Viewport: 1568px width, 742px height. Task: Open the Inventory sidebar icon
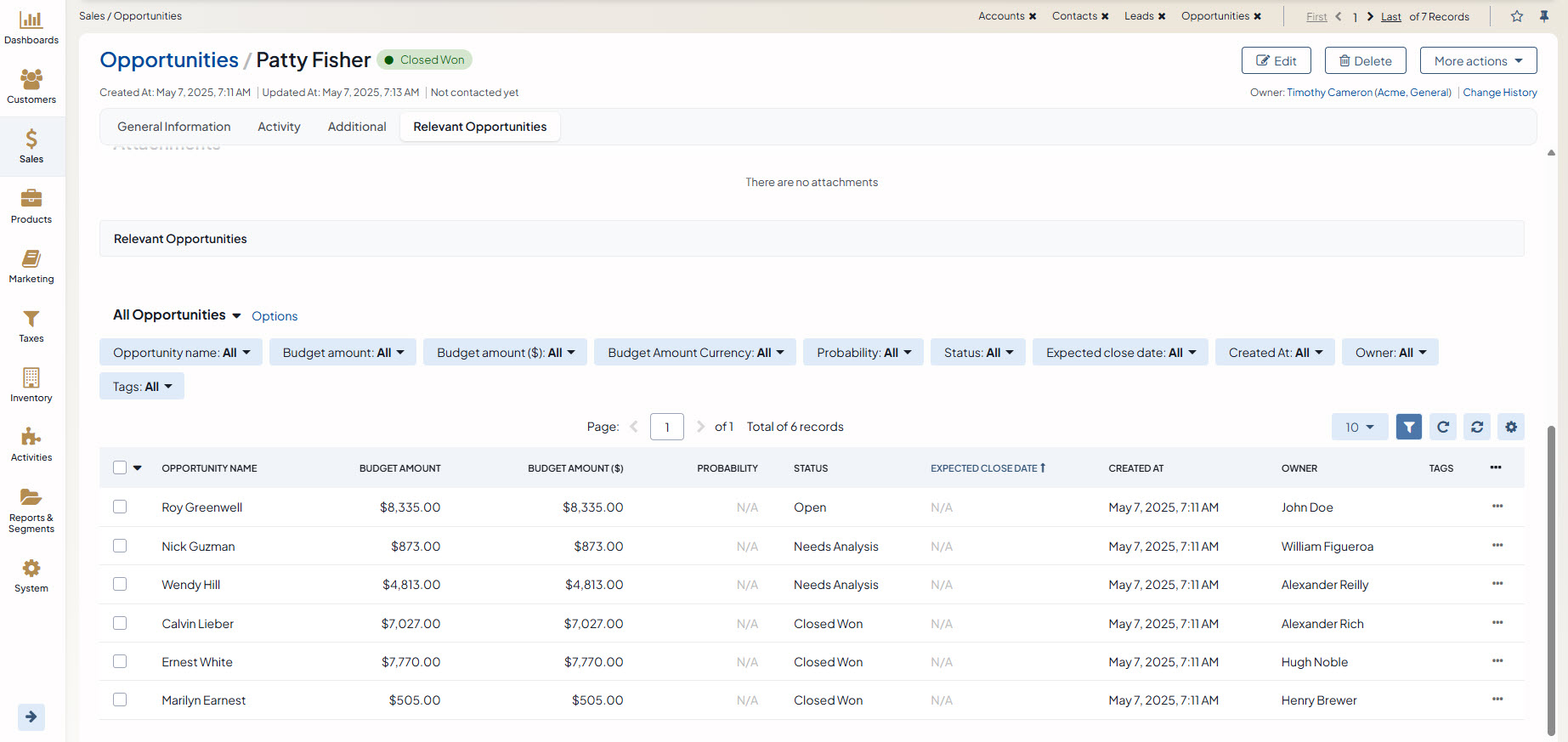coord(31,384)
